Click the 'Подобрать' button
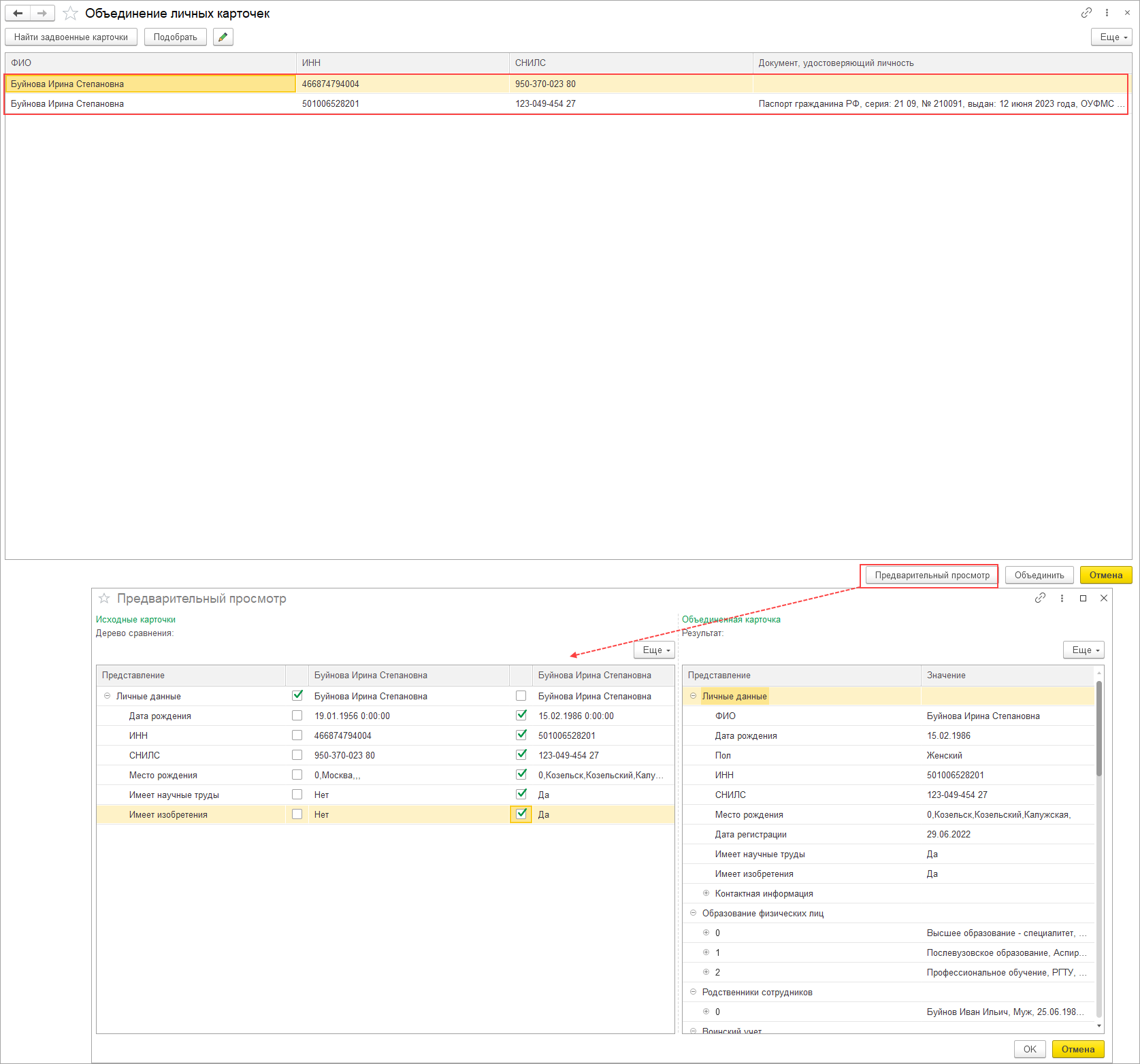The height and width of the screenshot is (1064, 1140). coord(176,37)
